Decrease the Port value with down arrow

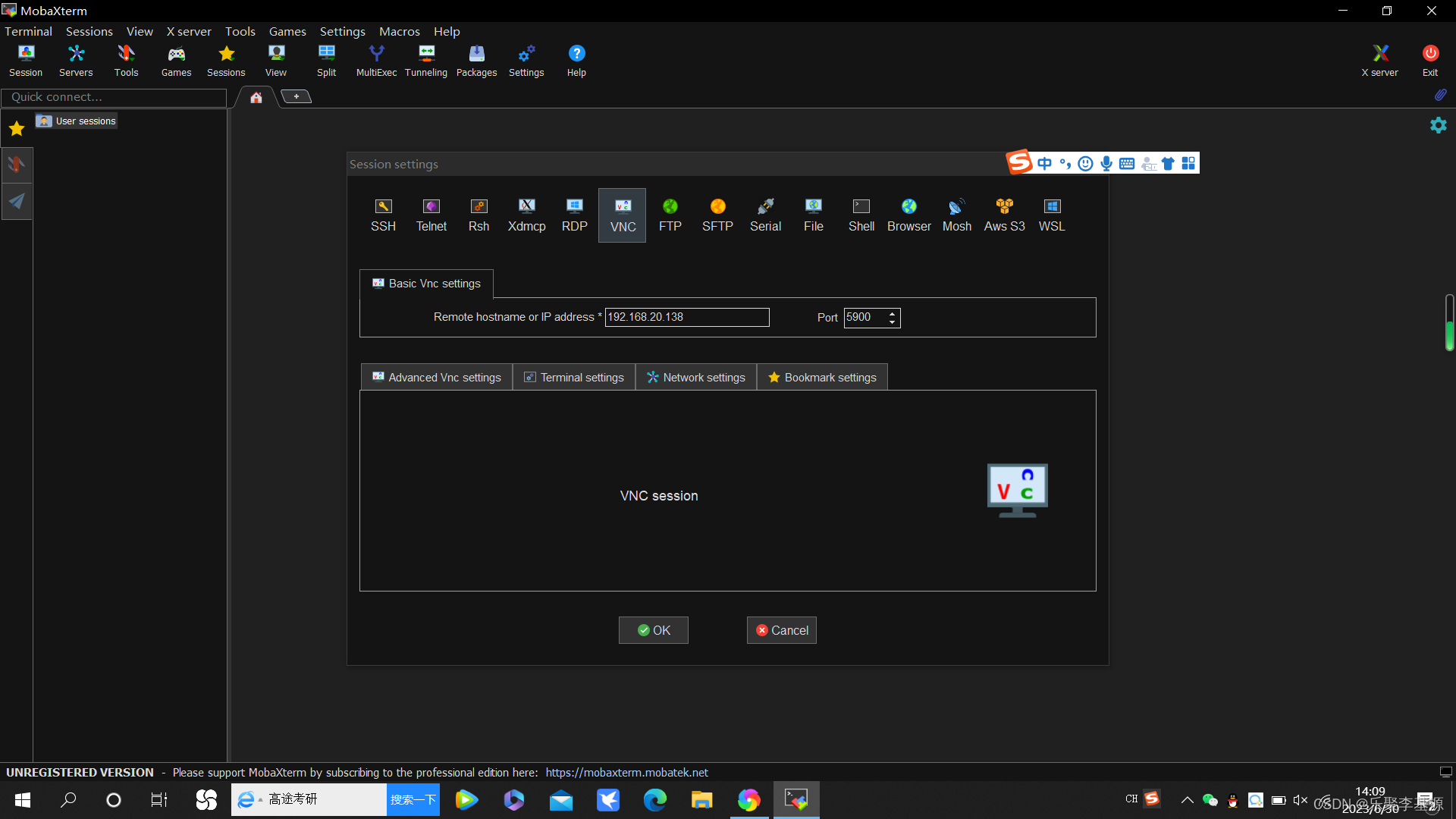click(893, 322)
